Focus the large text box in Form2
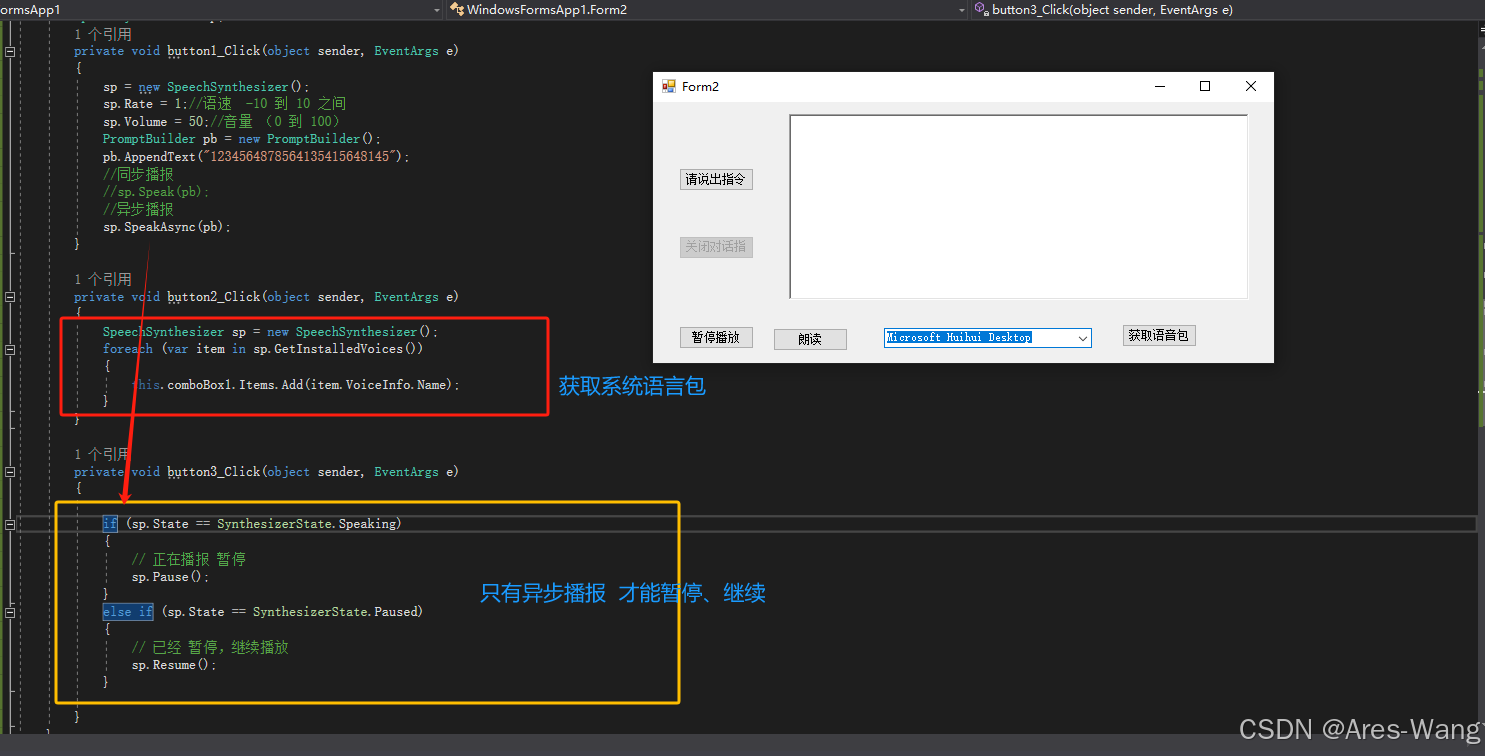 (x=1018, y=207)
